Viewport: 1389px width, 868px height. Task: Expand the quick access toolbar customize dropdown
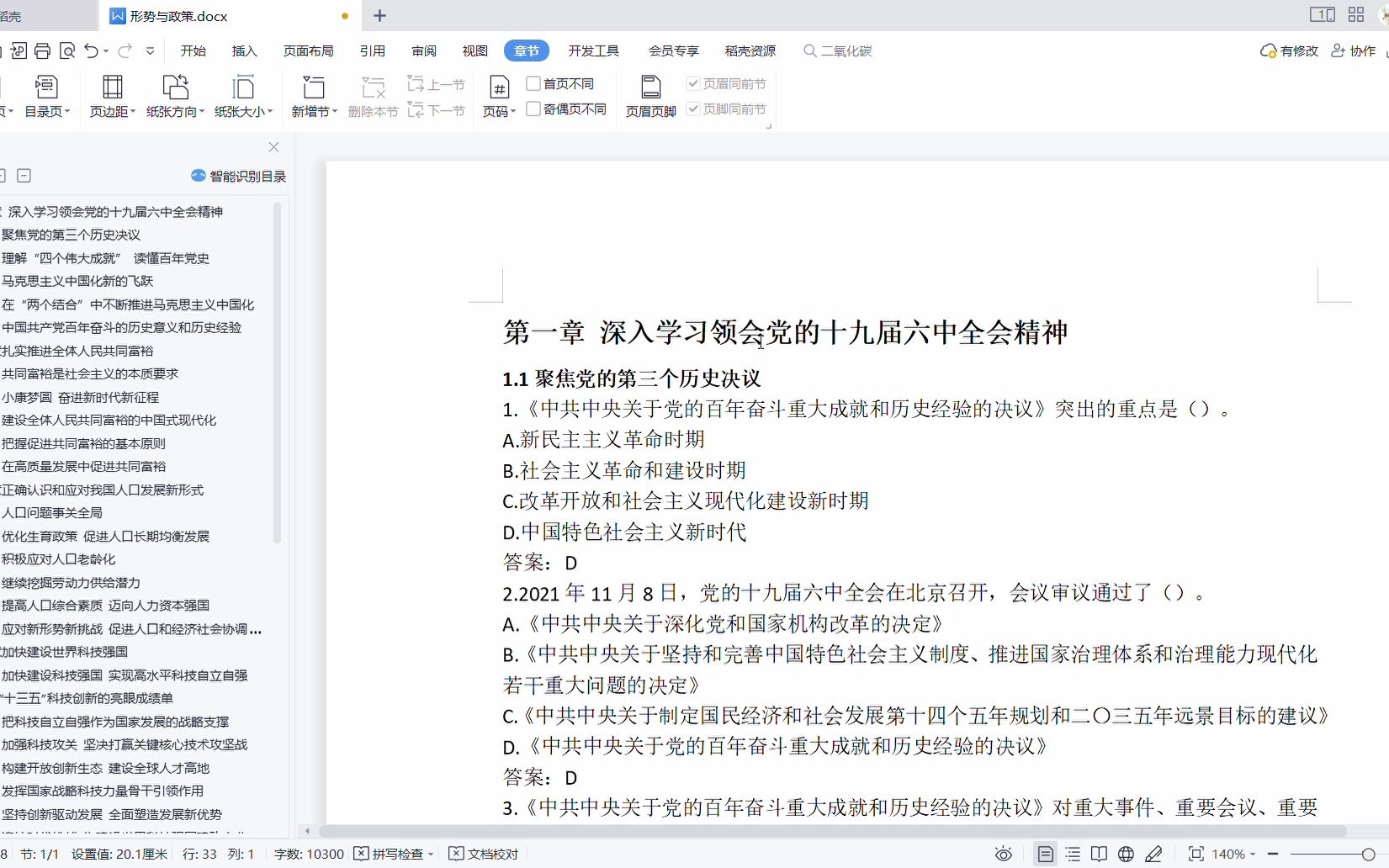[x=151, y=51]
